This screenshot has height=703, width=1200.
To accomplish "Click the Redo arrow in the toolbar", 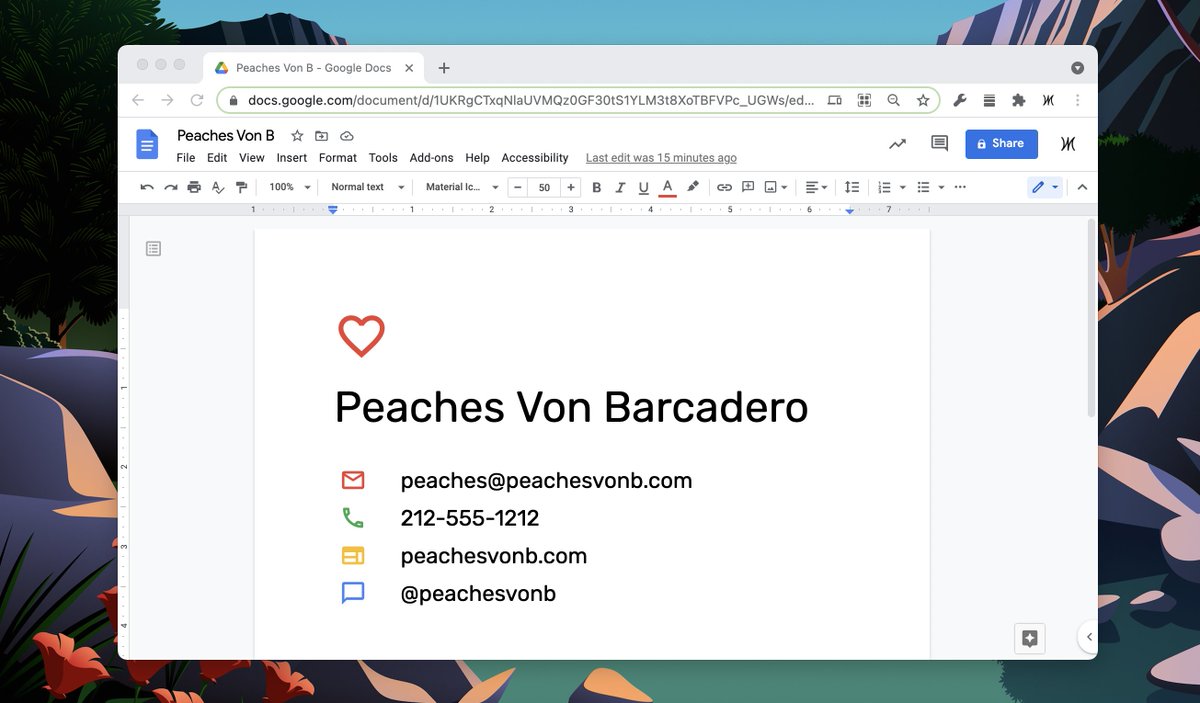I will [171, 187].
